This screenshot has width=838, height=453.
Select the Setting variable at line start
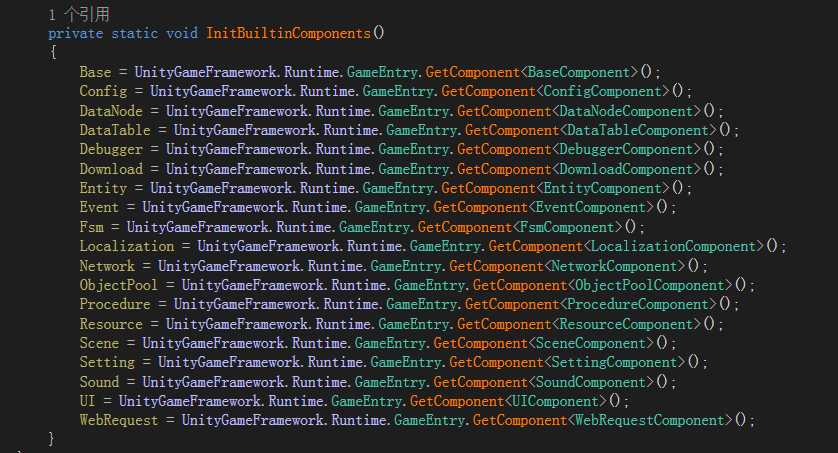(107, 362)
